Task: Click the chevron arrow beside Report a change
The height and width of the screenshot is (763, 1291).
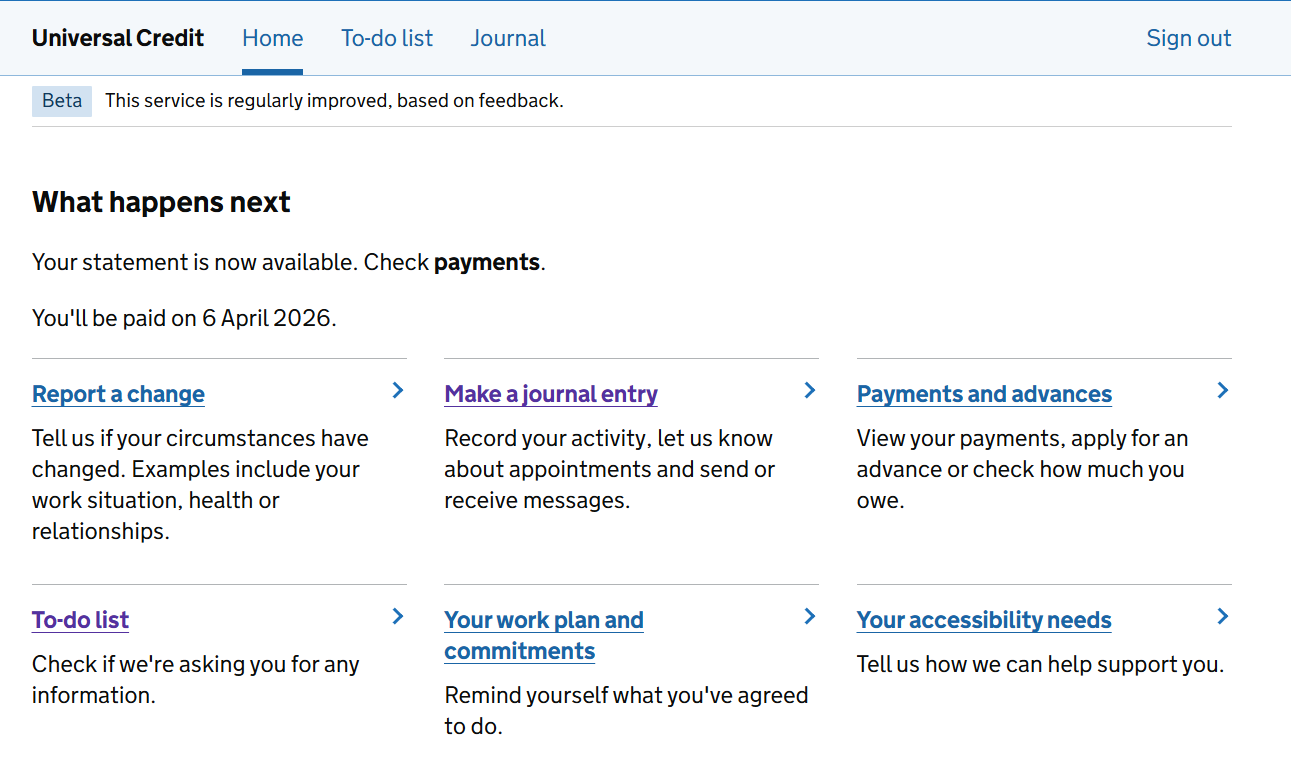Action: click(398, 391)
